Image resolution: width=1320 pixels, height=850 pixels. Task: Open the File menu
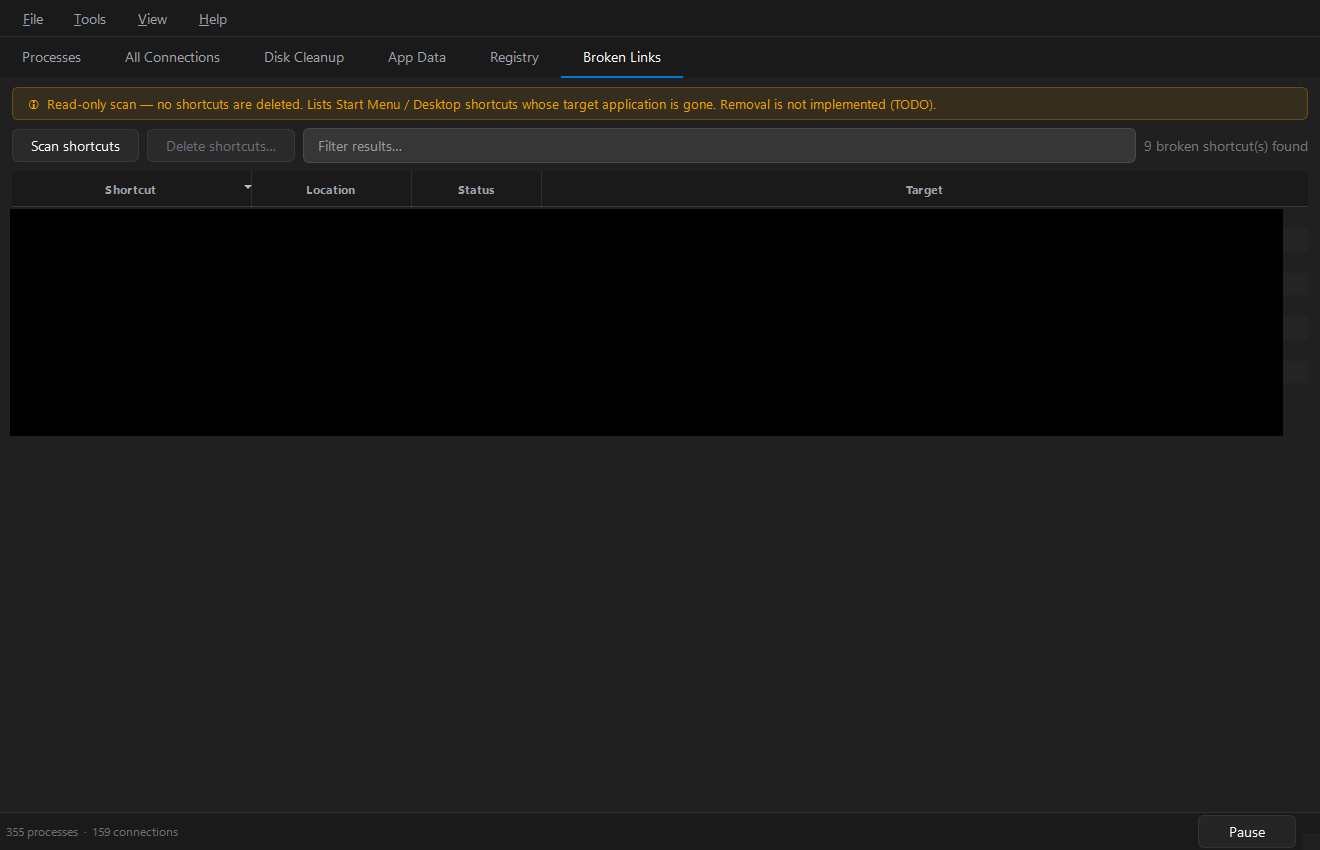(33, 19)
